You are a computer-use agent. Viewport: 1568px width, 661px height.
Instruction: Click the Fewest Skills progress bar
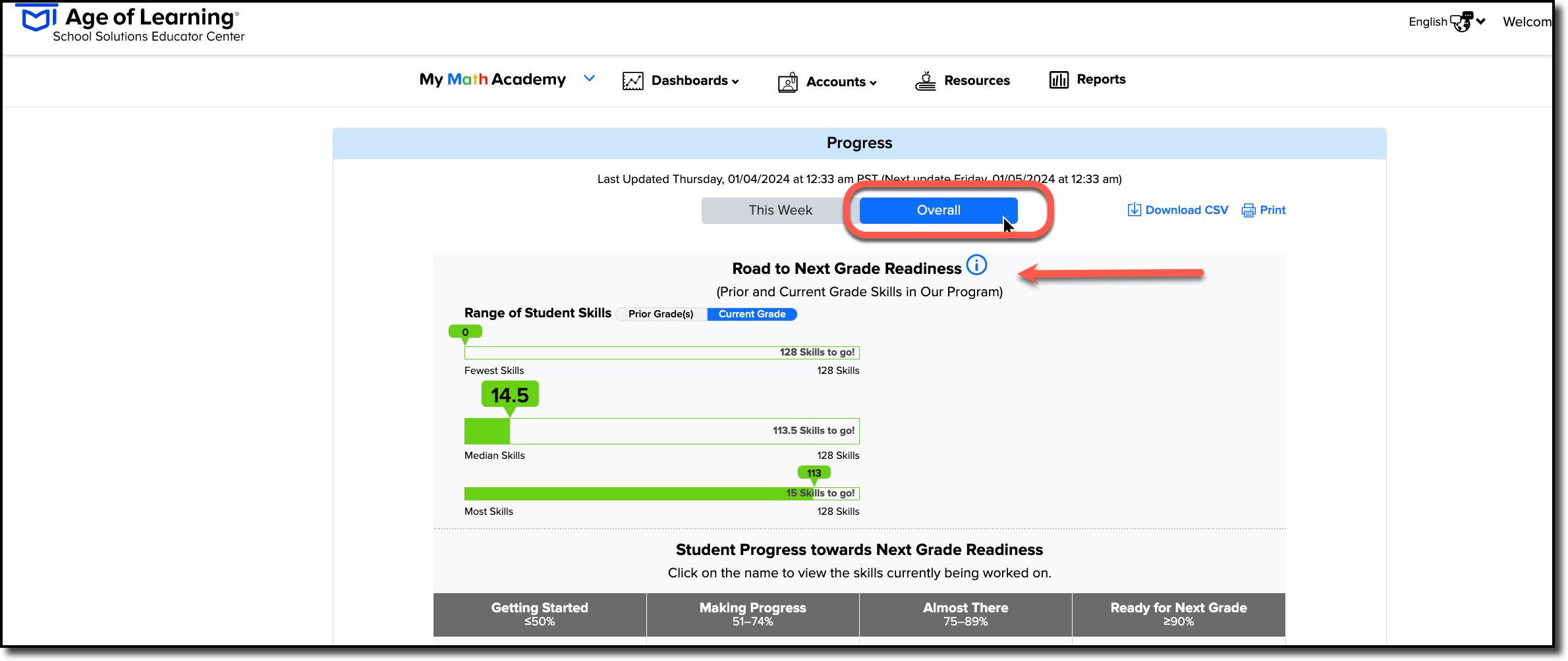(661, 353)
